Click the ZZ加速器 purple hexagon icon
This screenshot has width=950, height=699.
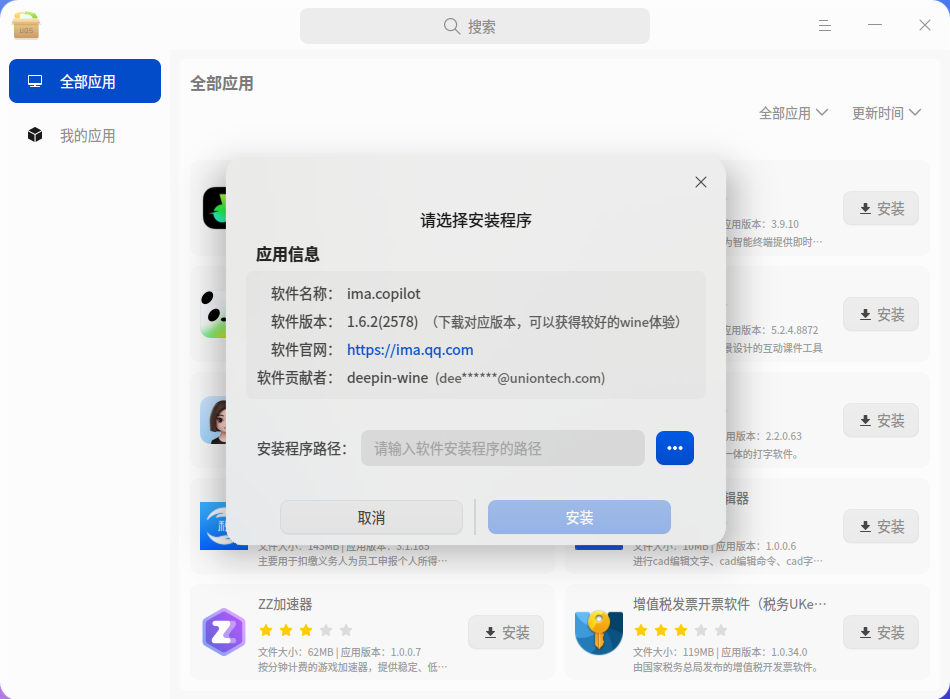[x=224, y=632]
